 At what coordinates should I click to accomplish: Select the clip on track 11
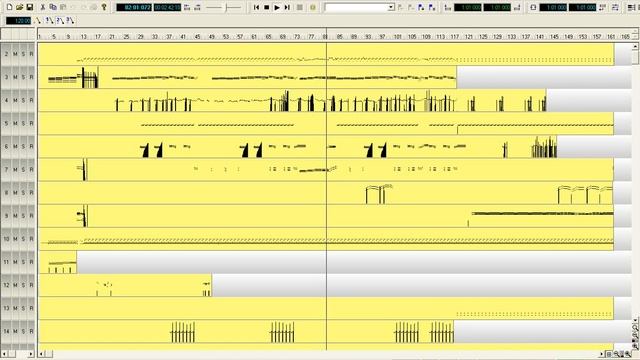(58, 262)
